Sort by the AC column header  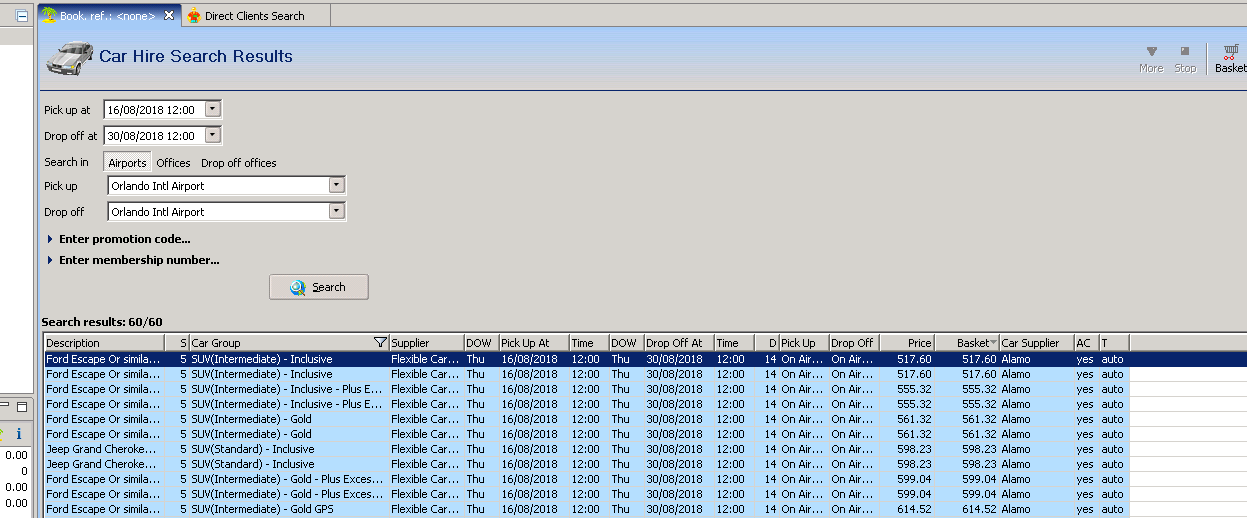tap(1086, 343)
